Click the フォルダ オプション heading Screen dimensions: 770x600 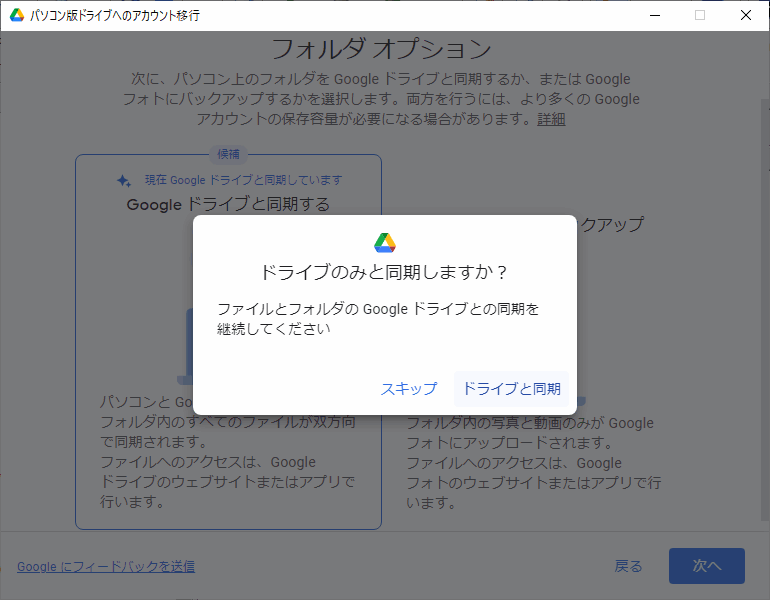coord(381,49)
